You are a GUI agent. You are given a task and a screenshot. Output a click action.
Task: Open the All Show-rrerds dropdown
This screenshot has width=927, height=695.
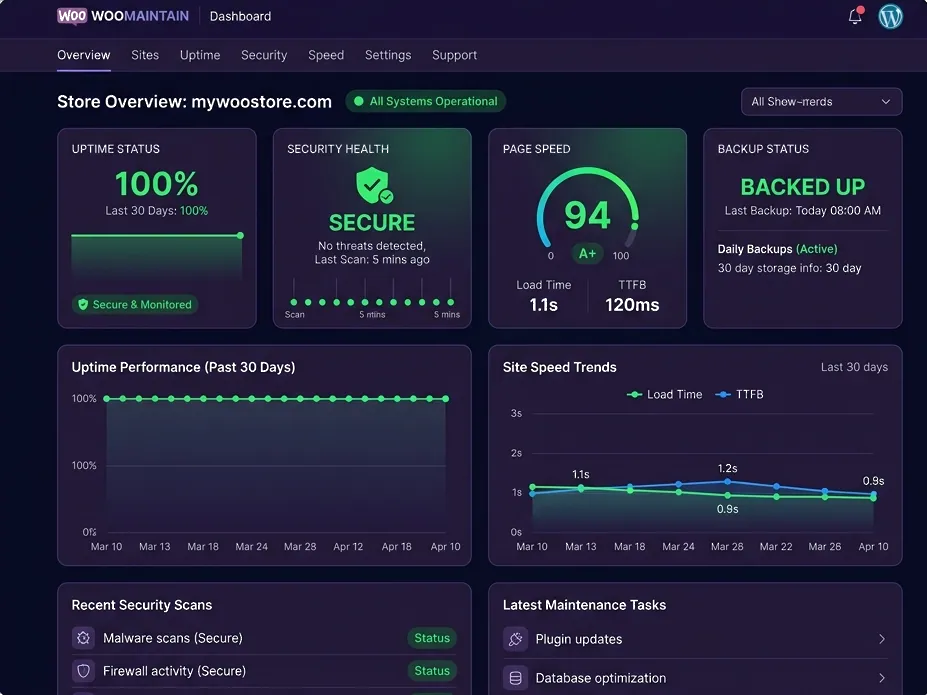click(x=821, y=102)
